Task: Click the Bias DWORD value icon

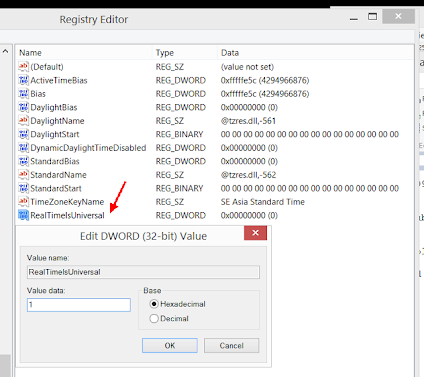Action: pos(23,94)
